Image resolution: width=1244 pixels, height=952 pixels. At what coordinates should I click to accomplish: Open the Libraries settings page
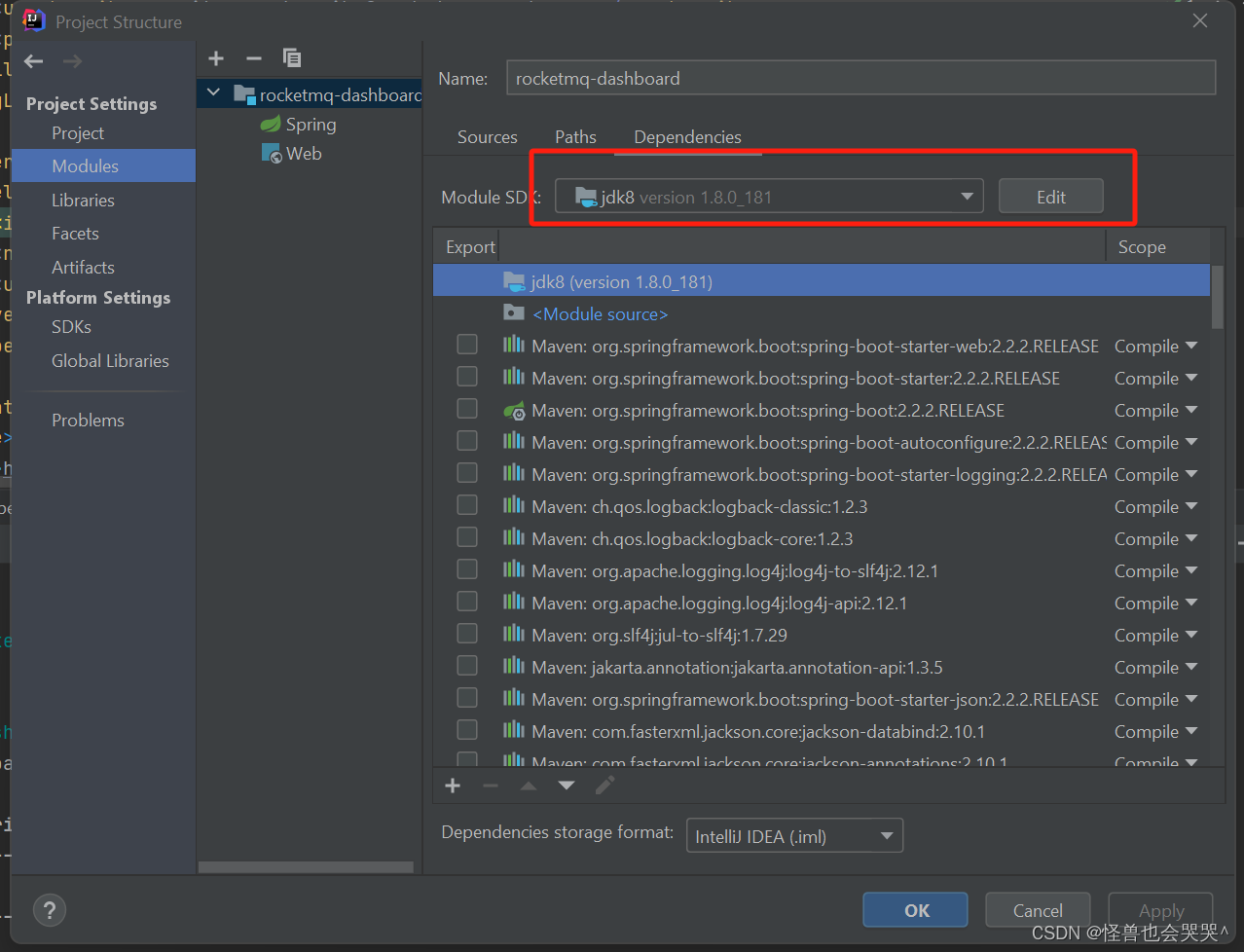(83, 201)
